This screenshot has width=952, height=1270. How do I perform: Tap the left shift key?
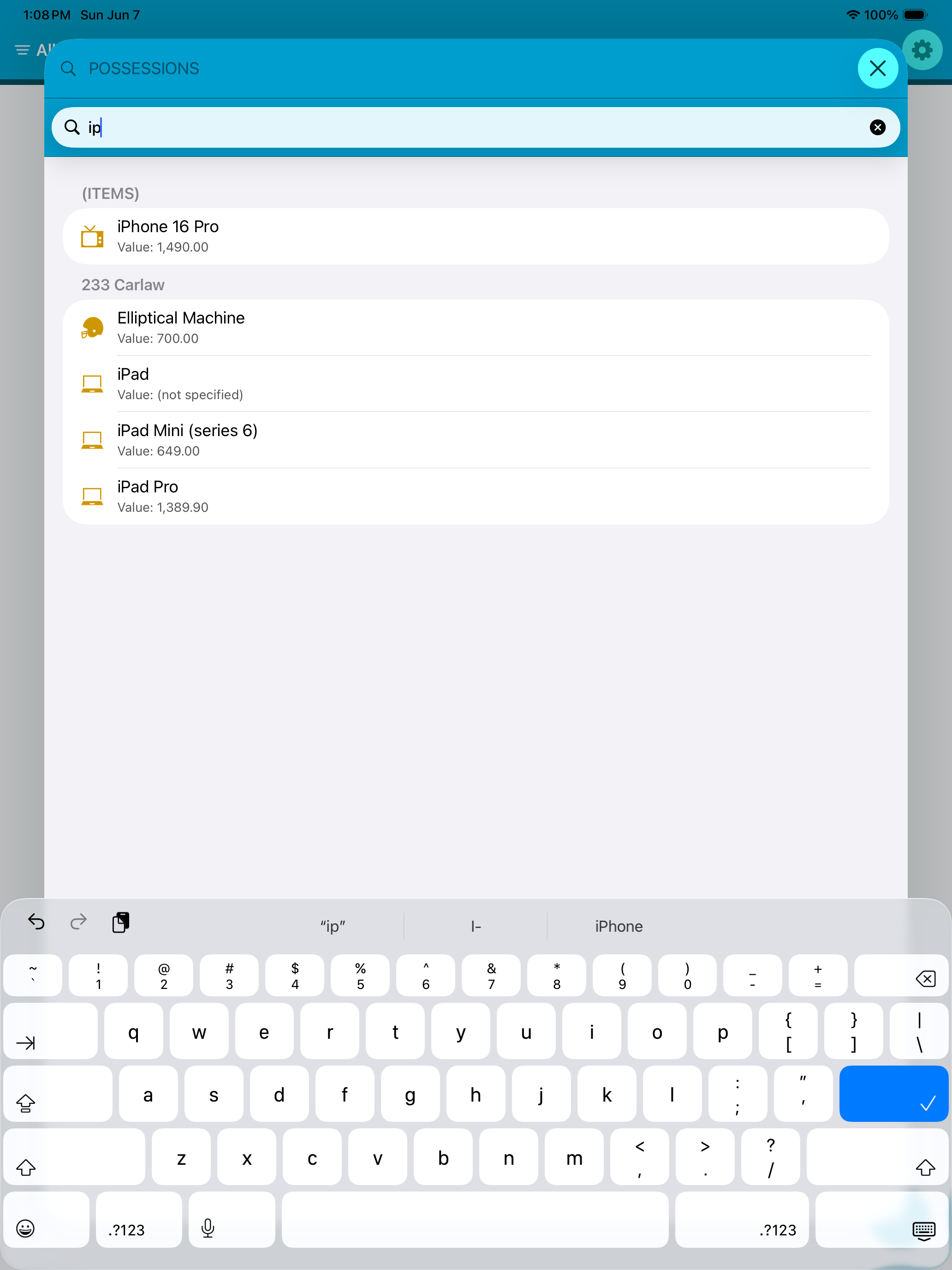[x=74, y=1157]
